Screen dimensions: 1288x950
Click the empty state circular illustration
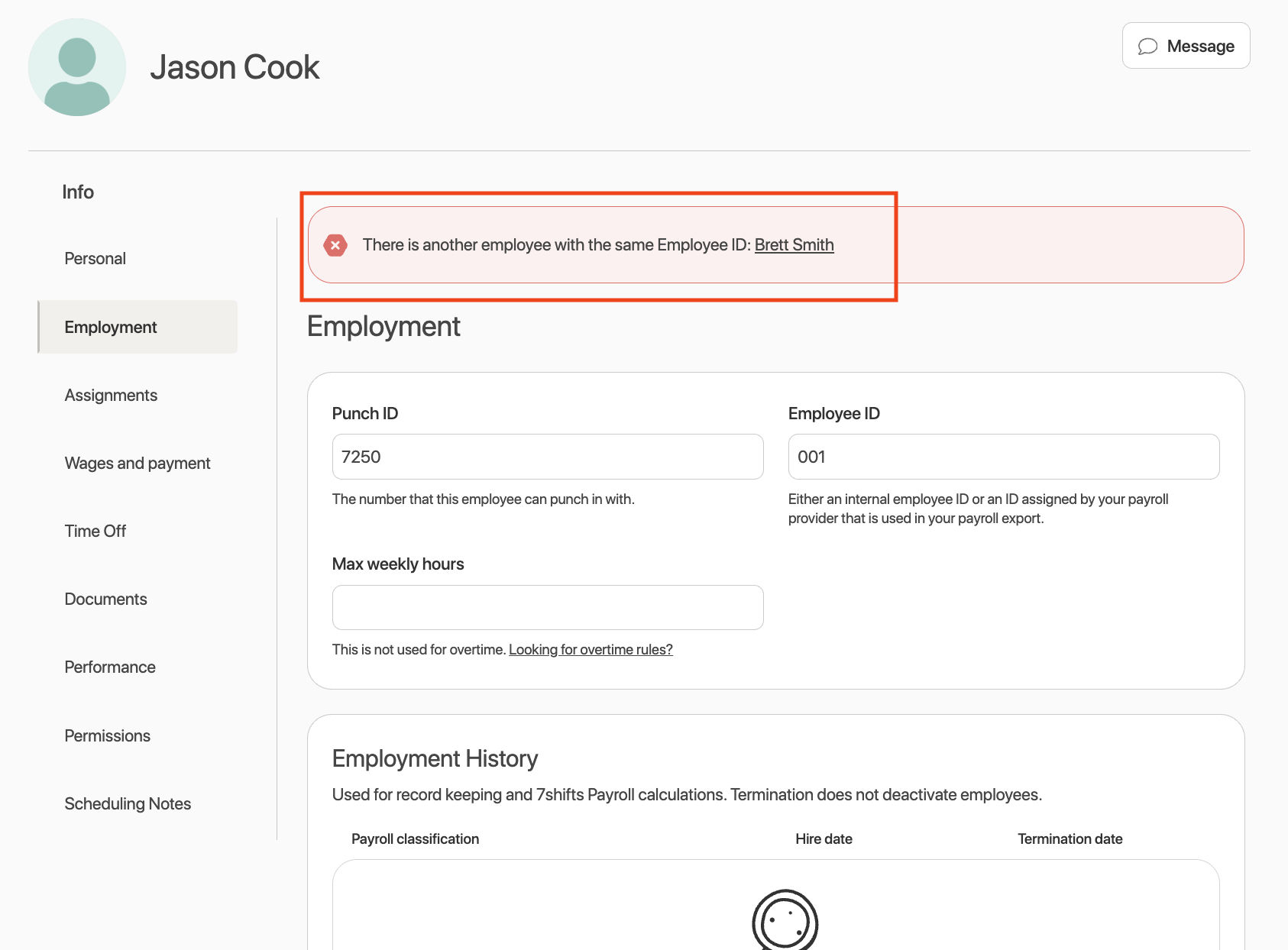coord(785,920)
